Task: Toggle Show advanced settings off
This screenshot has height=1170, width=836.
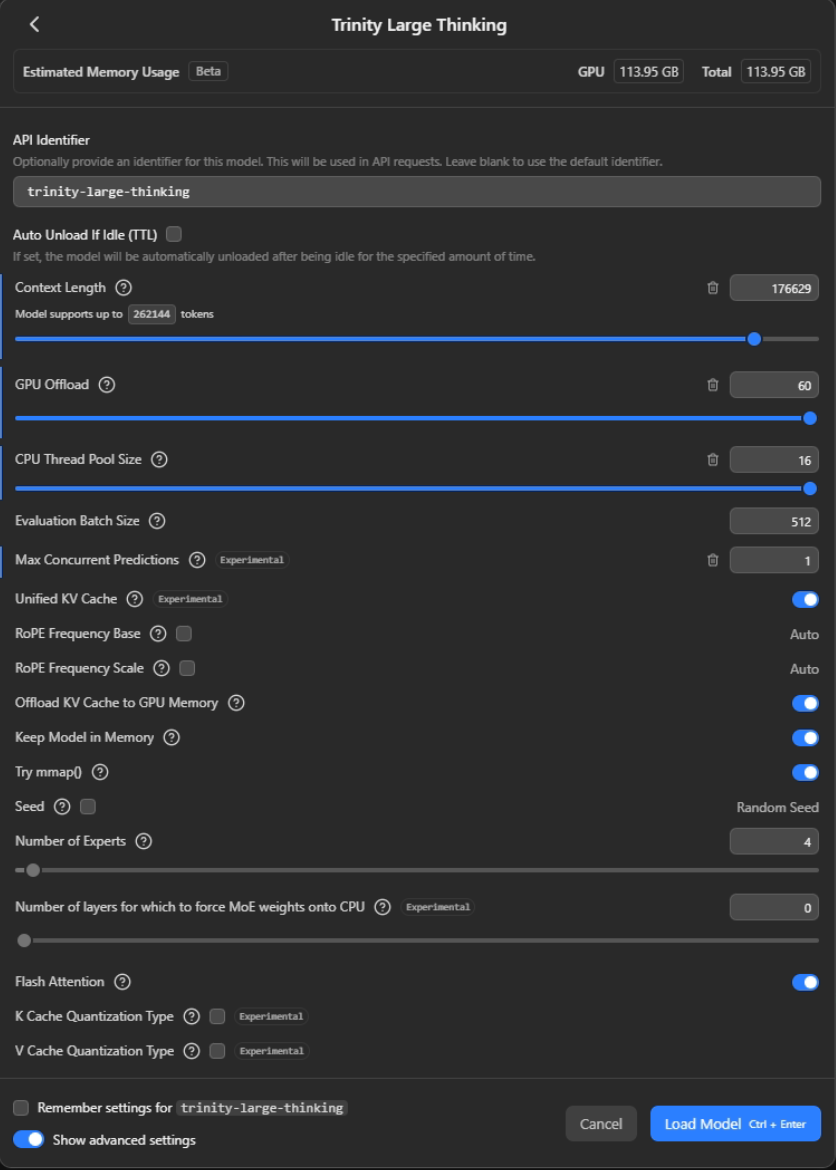Action: pos(29,1139)
